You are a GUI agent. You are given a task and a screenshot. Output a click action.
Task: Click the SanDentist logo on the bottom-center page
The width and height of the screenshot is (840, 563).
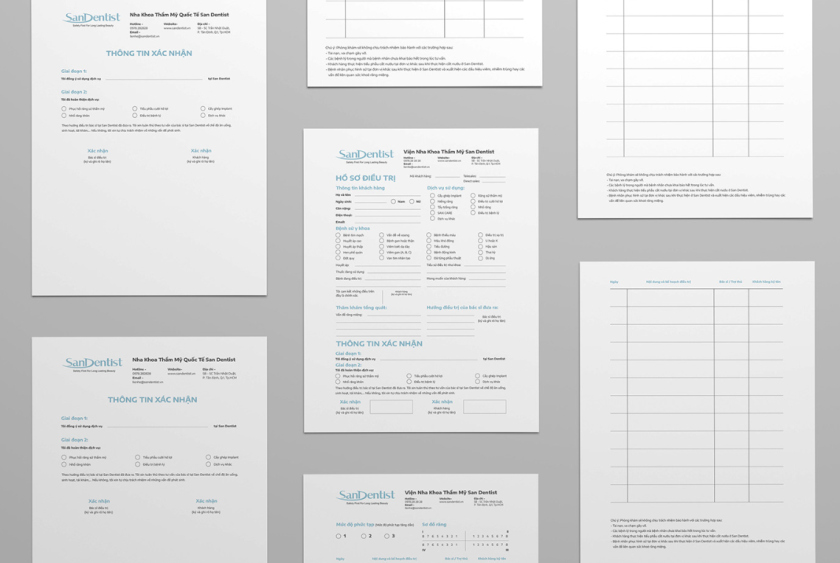point(365,496)
